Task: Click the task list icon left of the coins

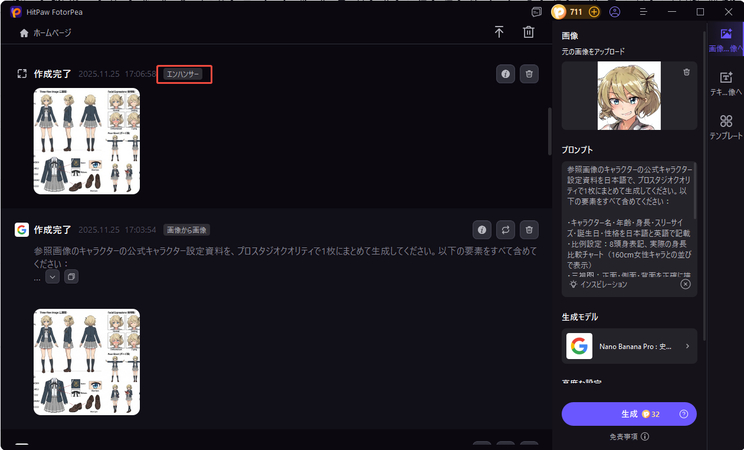Action: click(x=537, y=12)
